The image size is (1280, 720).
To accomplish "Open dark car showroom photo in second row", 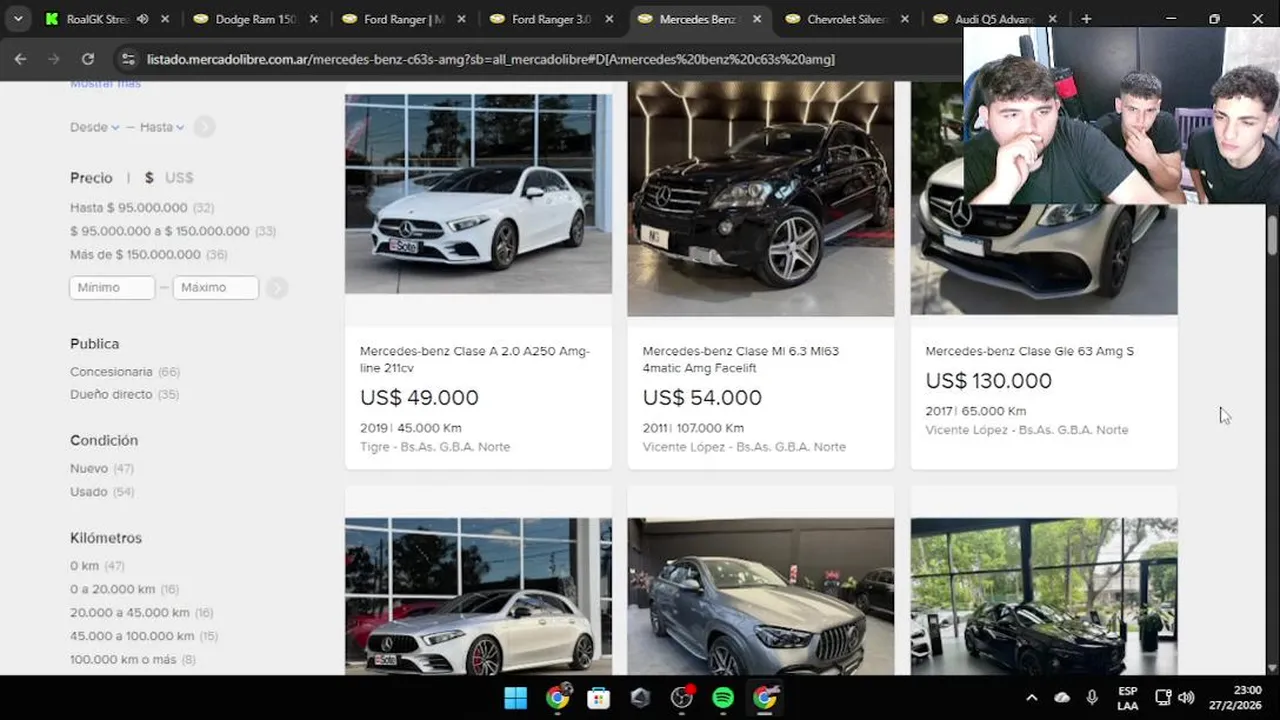I will [1044, 596].
